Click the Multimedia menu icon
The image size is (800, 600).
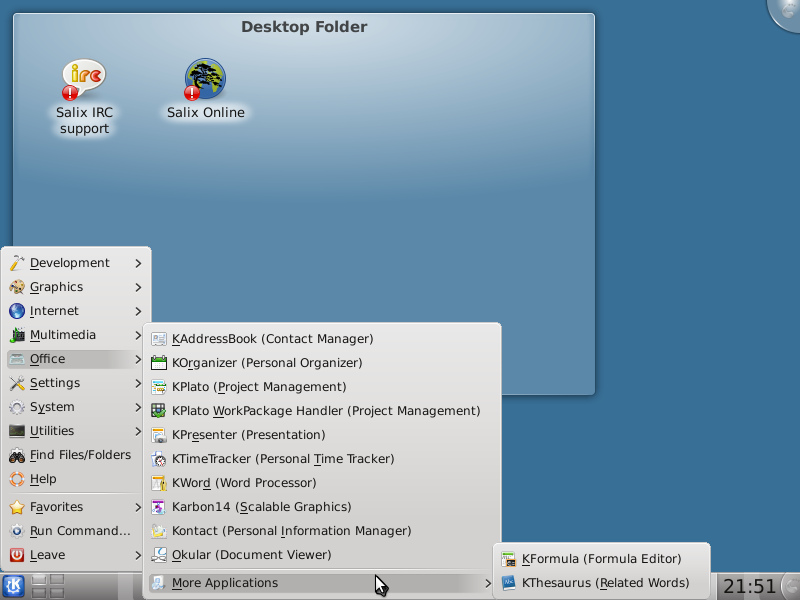pyautogui.click(x=17, y=335)
